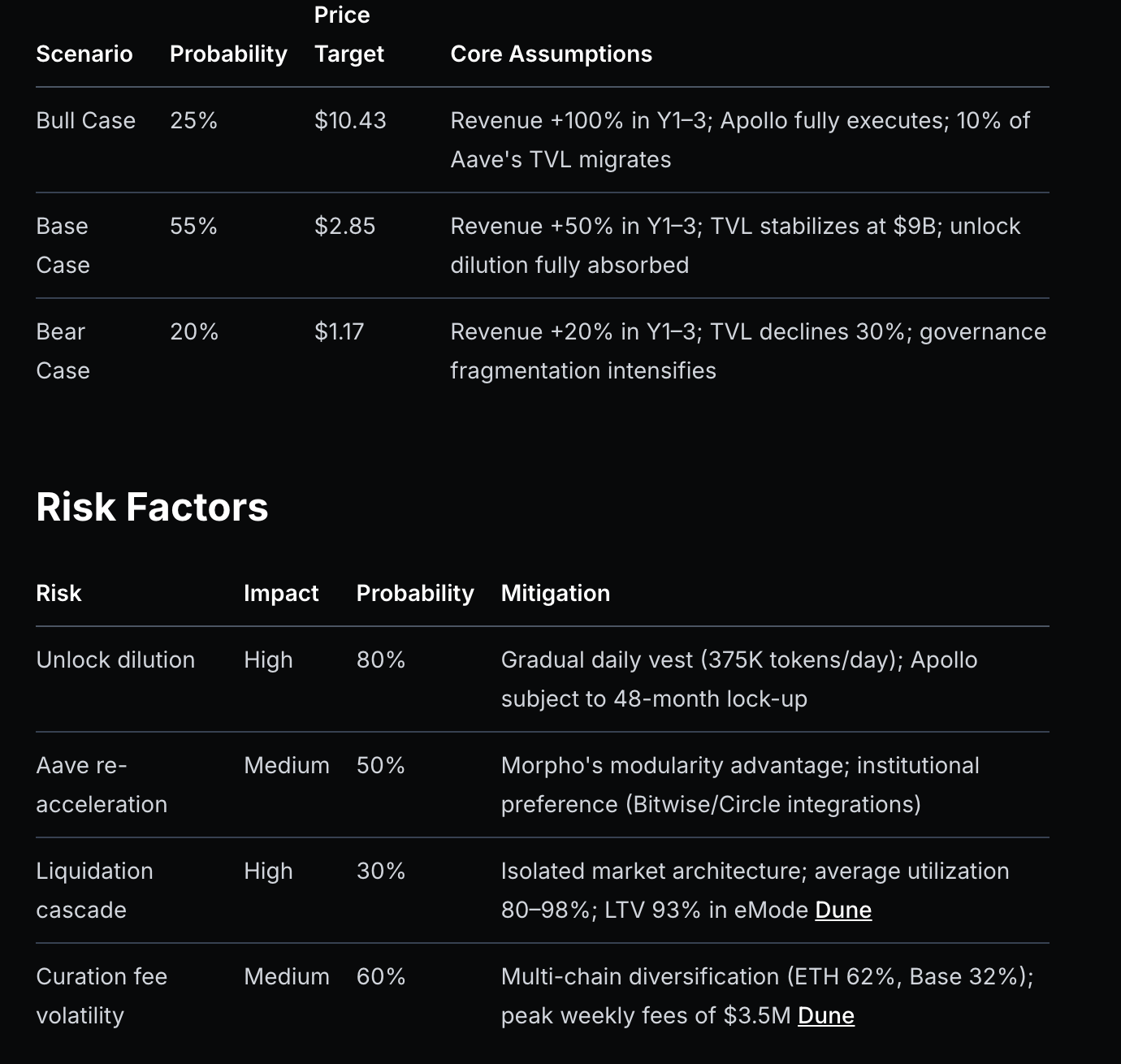The height and width of the screenshot is (1064, 1121).
Task: Select the Bear Case scenario cell
Action: (63, 350)
